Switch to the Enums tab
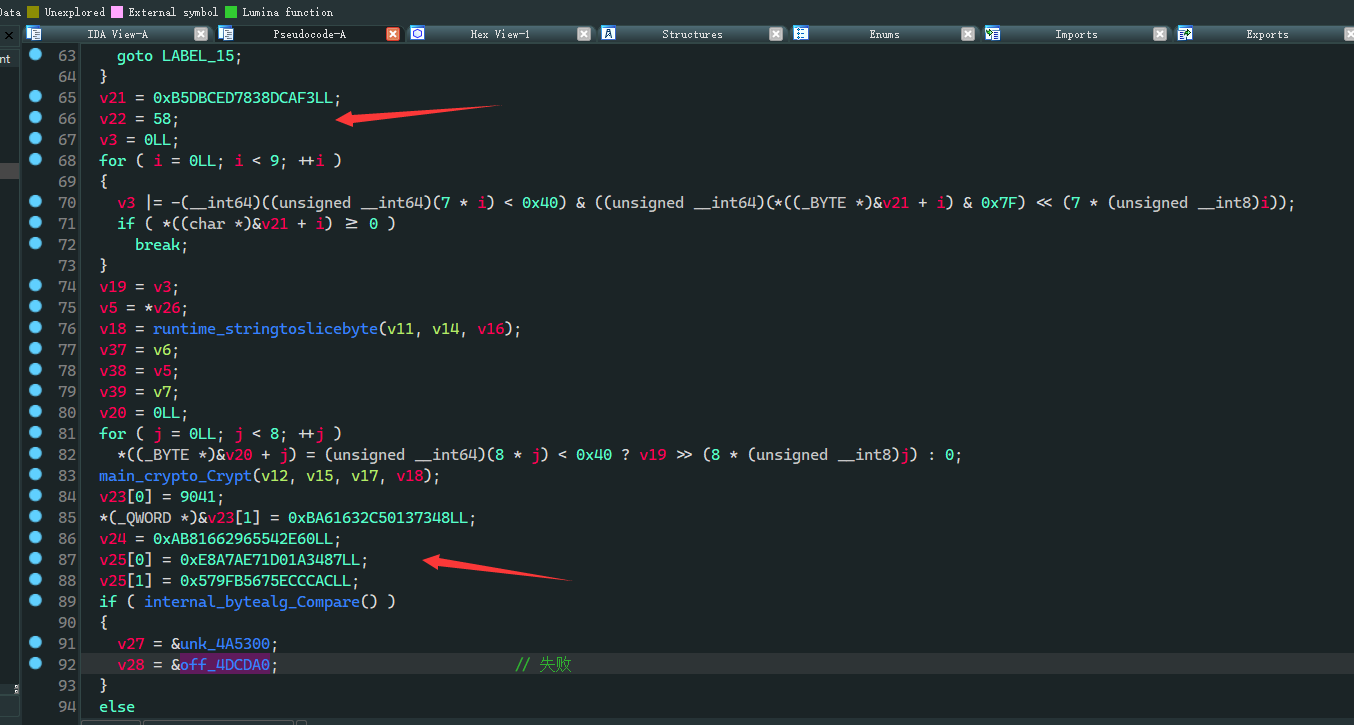This screenshot has height=725, width=1354. pyautogui.click(x=884, y=34)
